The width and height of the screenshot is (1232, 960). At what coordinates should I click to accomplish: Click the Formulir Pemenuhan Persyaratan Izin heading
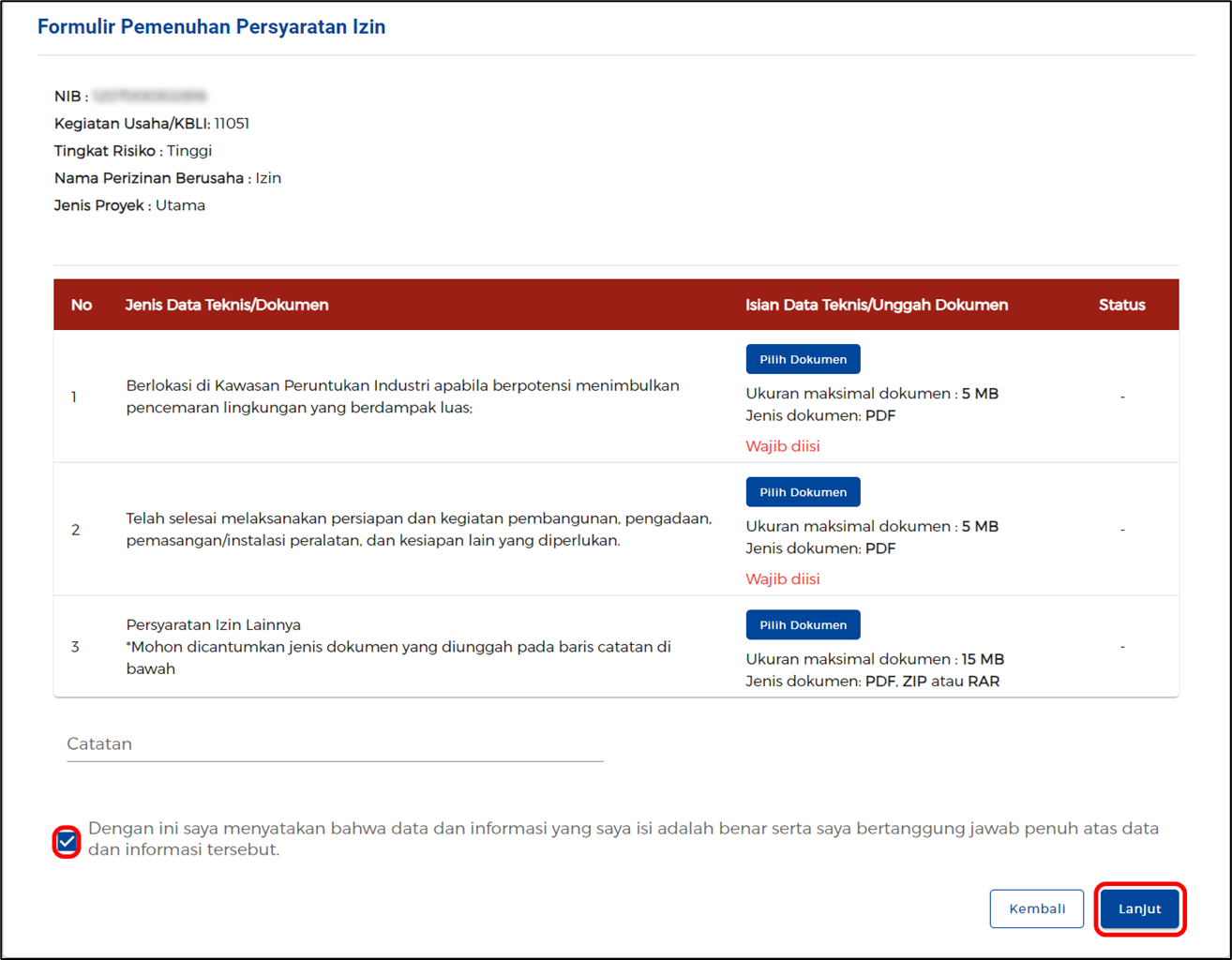tap(211, 27)
